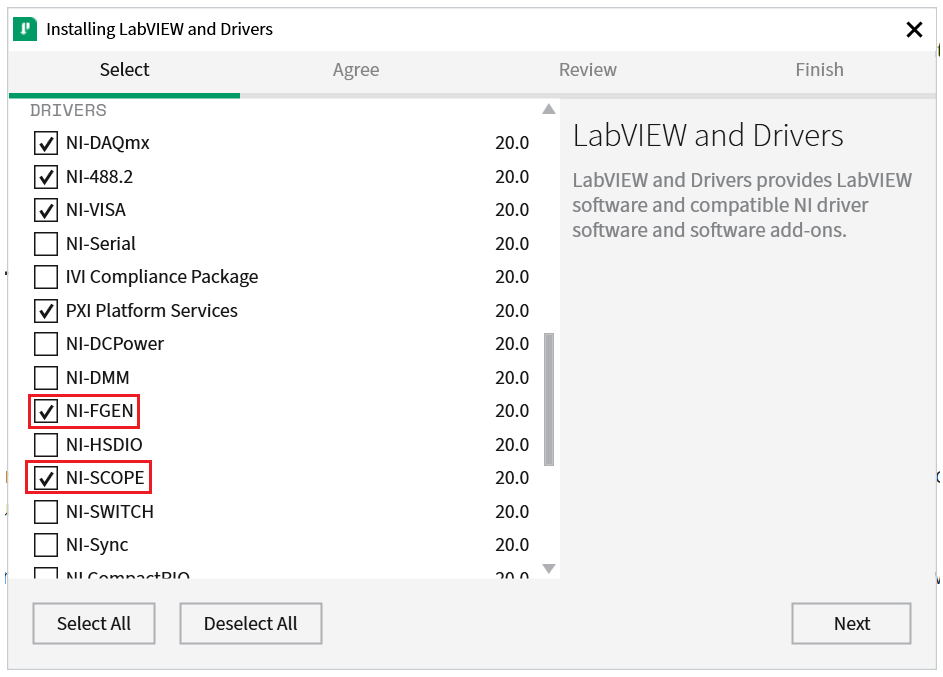Viewport: 943px width, 677px height.
Task: Click the driver list scroll up arrow
Action: click(x=548, y=109)
